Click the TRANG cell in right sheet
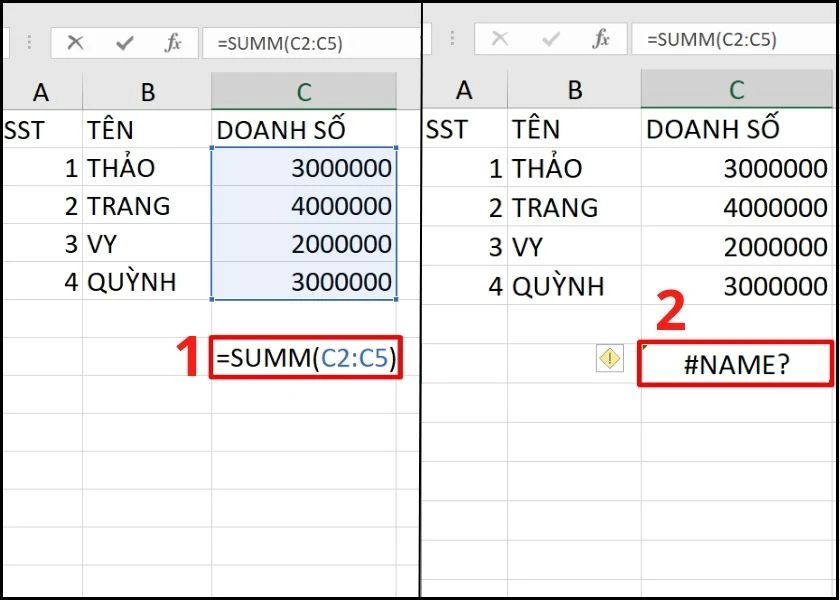 click(574, 207)
